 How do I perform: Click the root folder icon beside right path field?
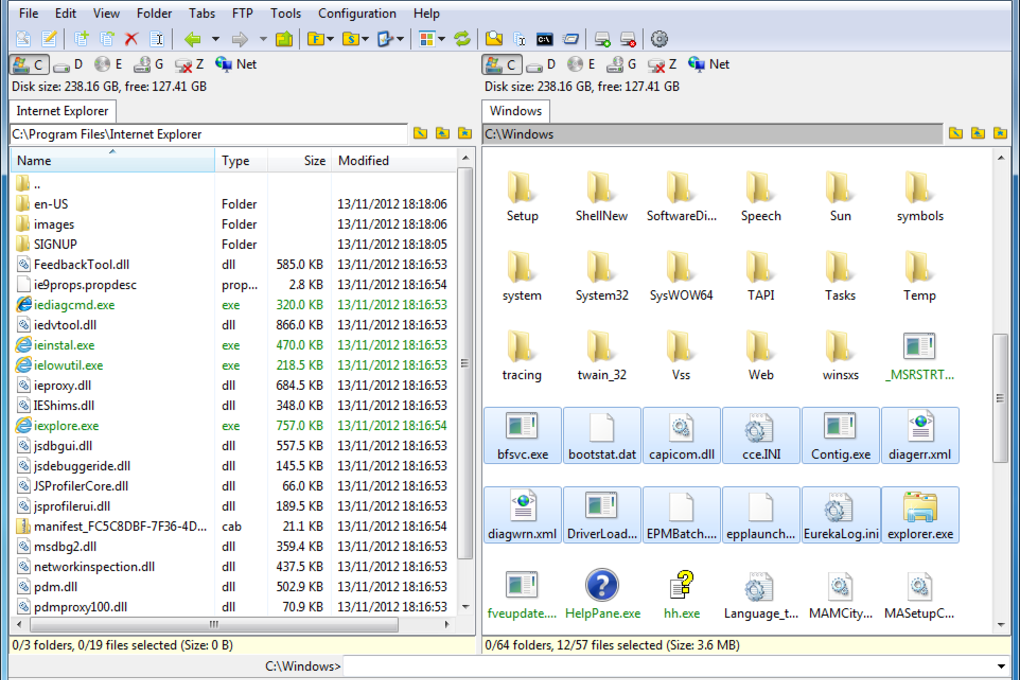pyautogui.click(x=956, y=133)
